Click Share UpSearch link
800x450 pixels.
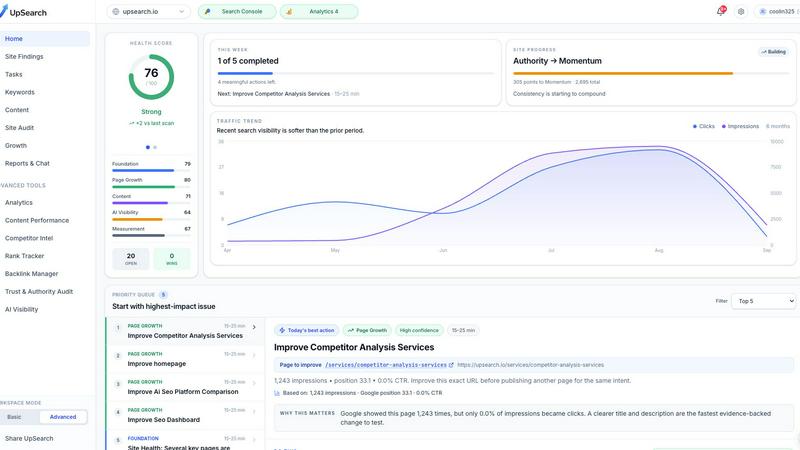(x=29, y=438)
